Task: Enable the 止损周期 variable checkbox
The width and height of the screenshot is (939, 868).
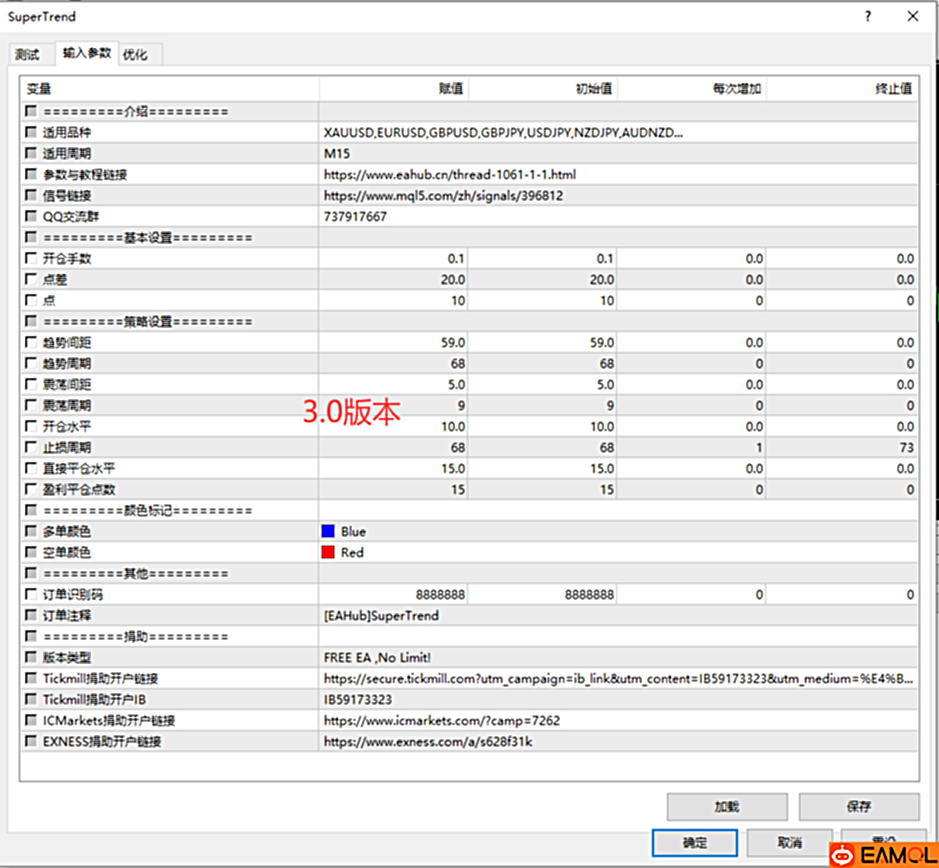Action: [x=31, y=447]
